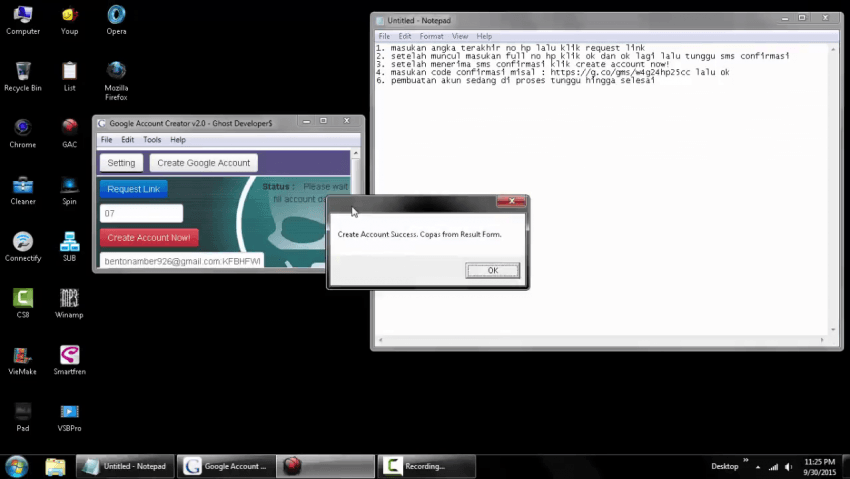Select the Winamp desktop shortcut
The image size is (850, 479).
click(69, 298)
